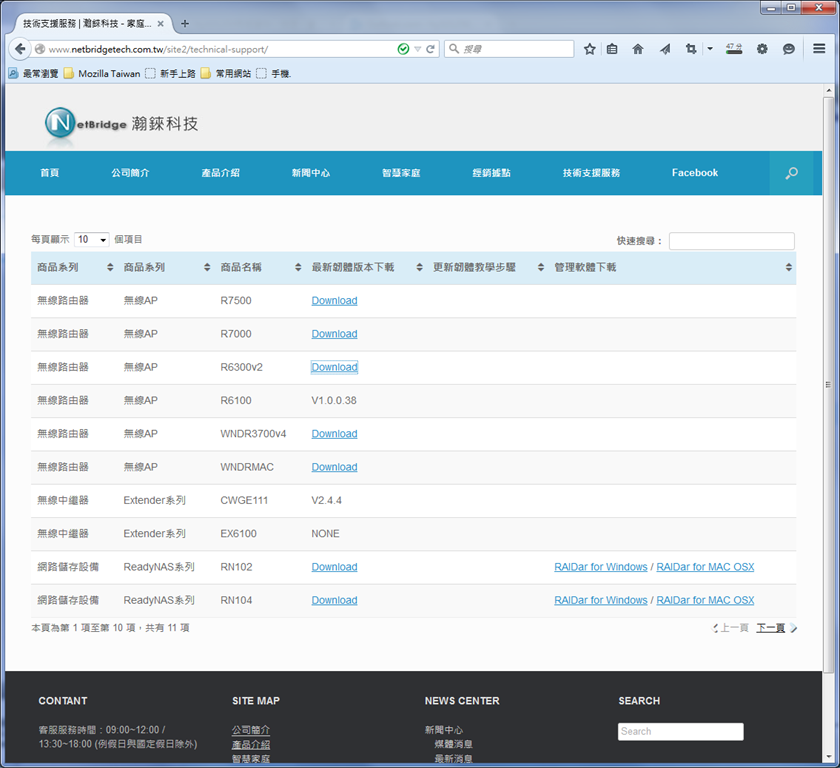
Task: Open the Facebook navigation link
Action: pos(695,172)
